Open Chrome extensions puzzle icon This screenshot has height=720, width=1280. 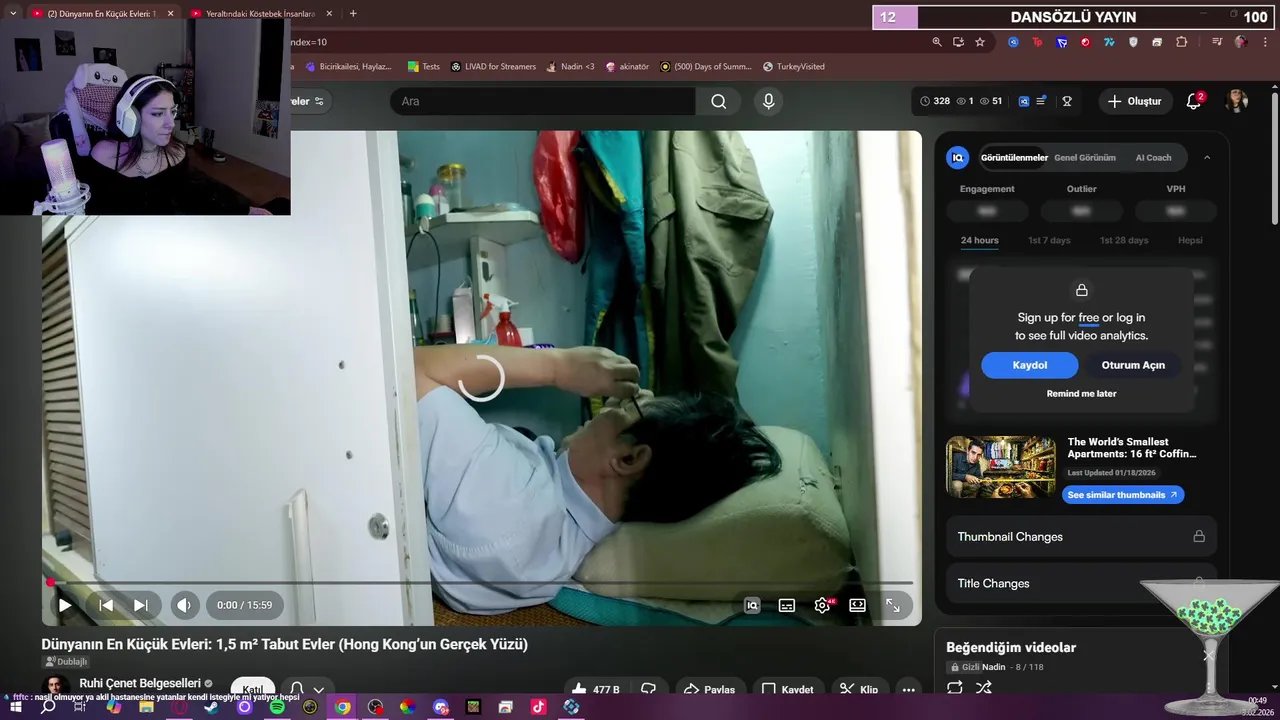click(1182, 42)
